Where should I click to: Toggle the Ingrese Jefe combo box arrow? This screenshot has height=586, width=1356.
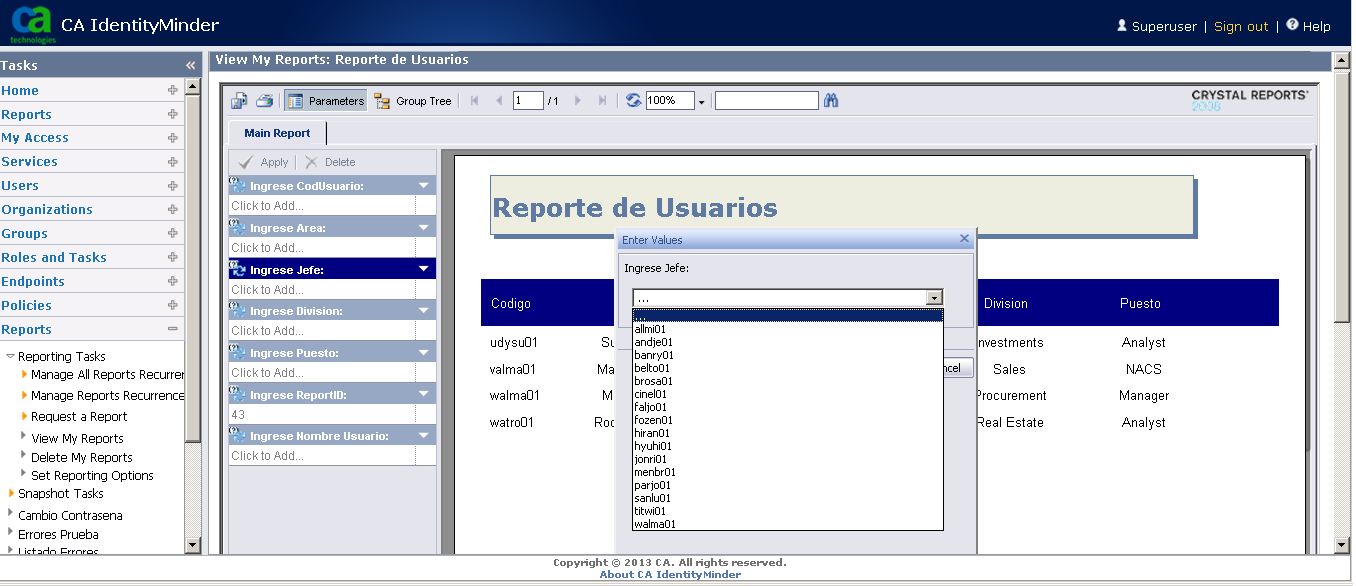click(x=934, y=298)
